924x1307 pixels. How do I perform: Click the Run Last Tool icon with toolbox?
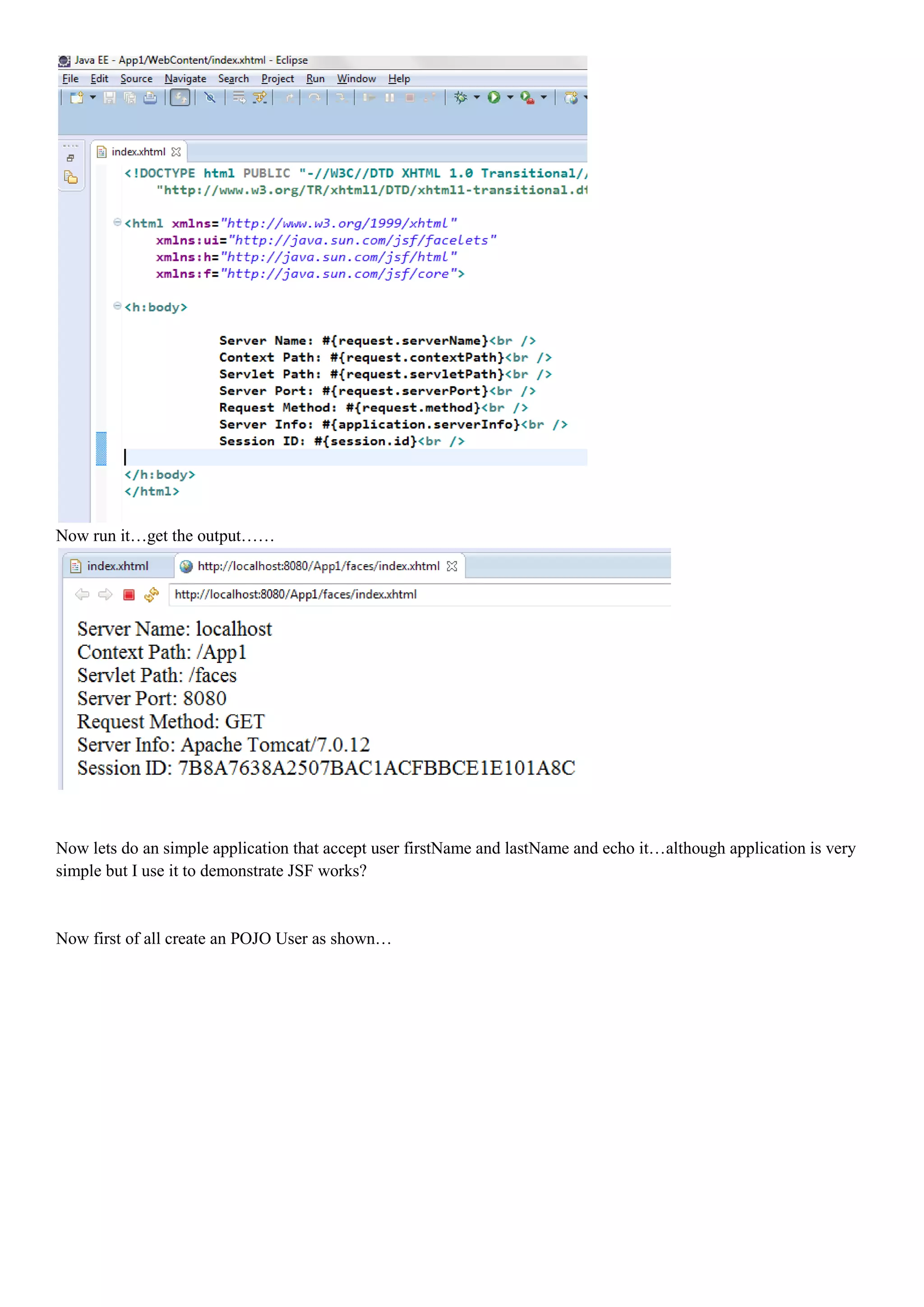(527, 98)
